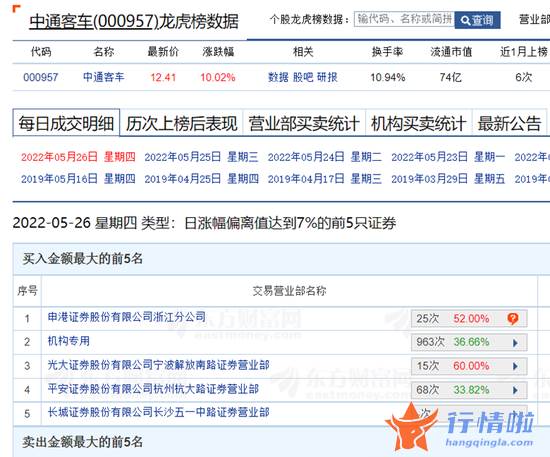This screenshot has height=457, width=550.
Task: Switch to 机构买卖统计 tab
Action: click(x=419, y=123)
